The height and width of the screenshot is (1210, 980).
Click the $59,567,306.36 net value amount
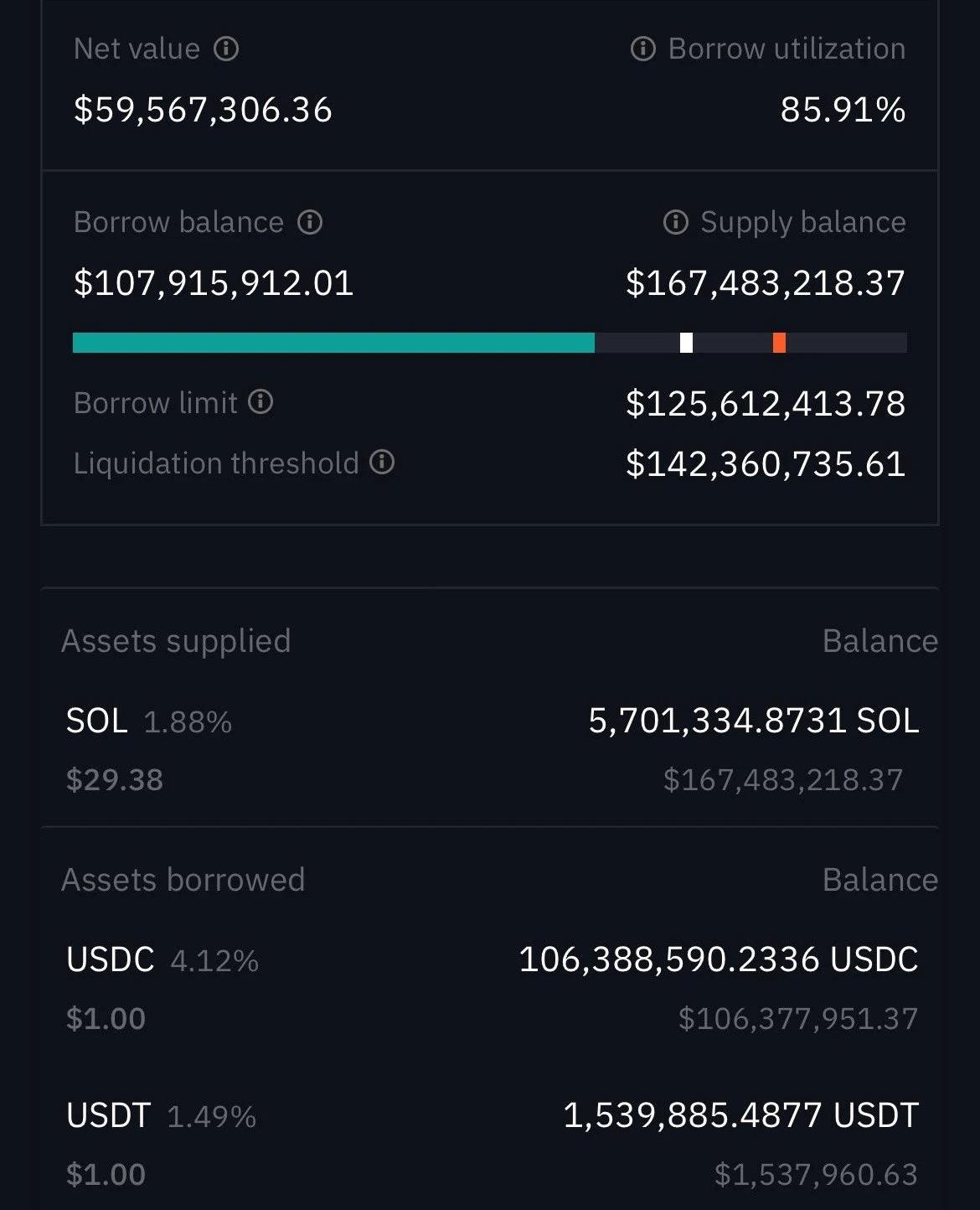203,110
